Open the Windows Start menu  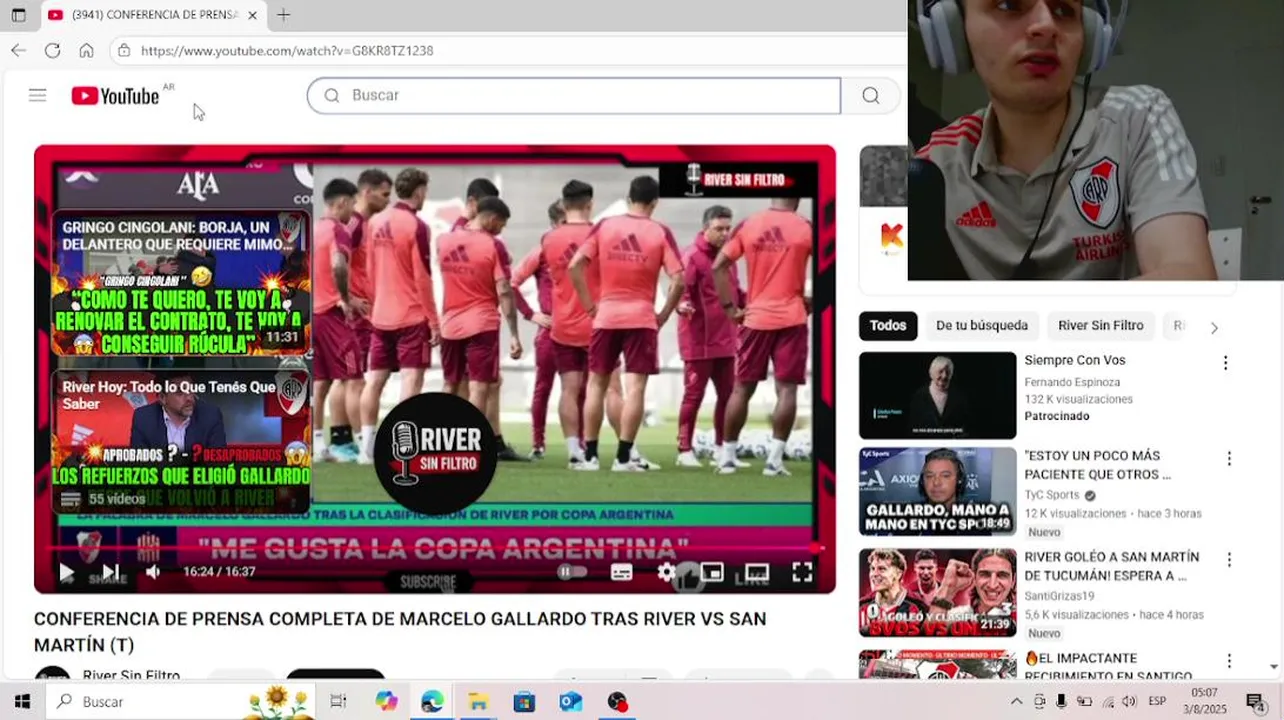point(22,702)
